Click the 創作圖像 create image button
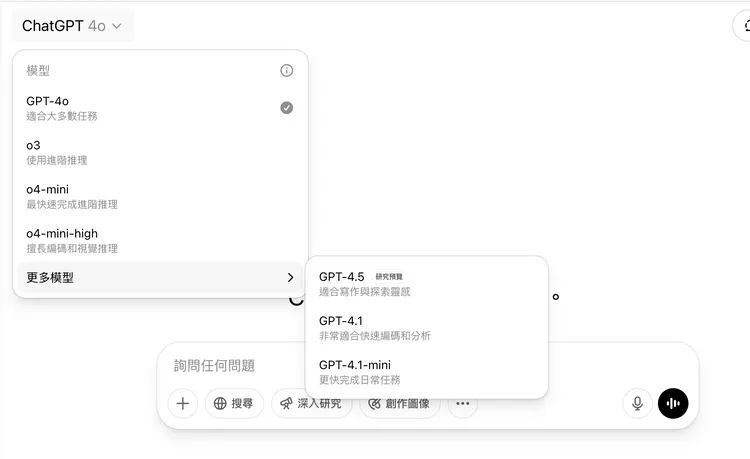Screen dimensions: 750x459 click(x=399, y=404)
